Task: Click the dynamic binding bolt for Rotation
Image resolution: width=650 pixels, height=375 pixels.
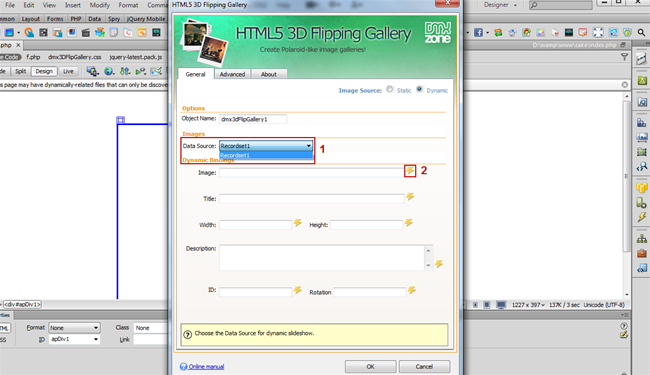Action: coord(412,290)
